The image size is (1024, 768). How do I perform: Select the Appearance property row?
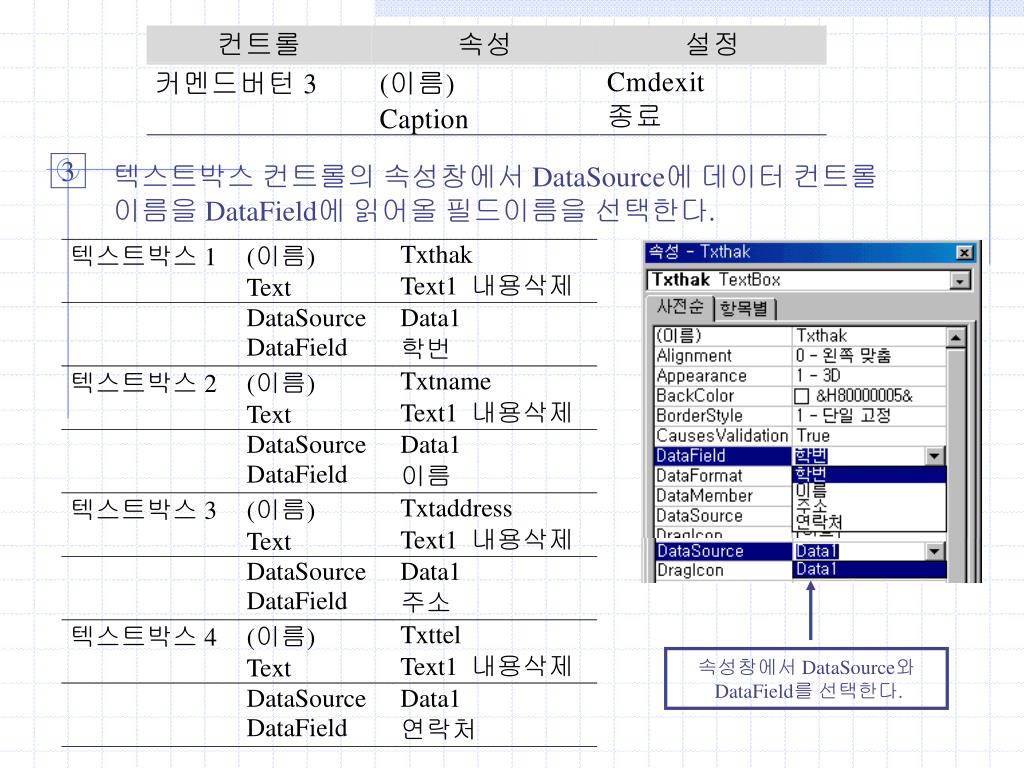(x=800, y=376)
